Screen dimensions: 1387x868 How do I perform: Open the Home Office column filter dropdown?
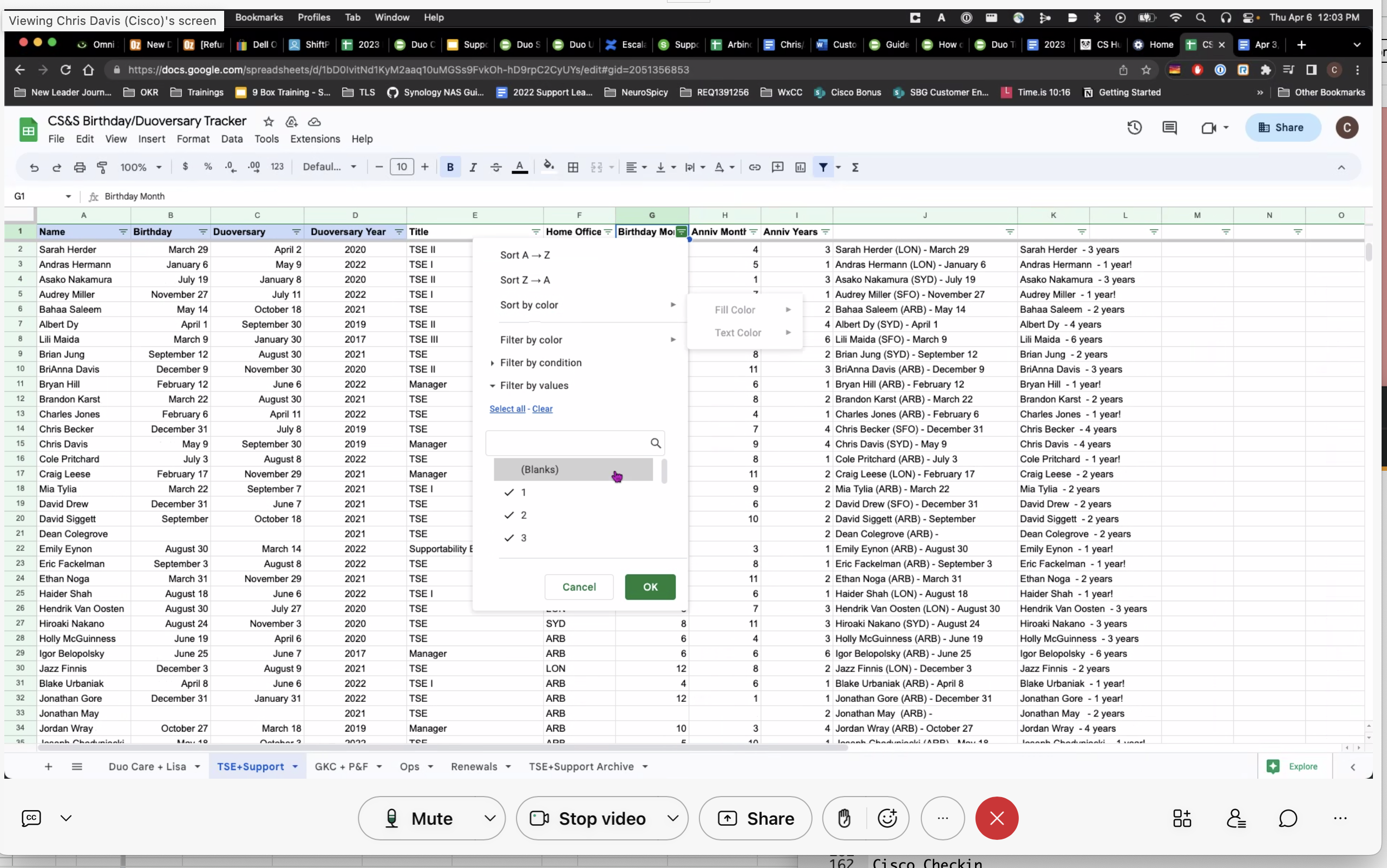607,232
